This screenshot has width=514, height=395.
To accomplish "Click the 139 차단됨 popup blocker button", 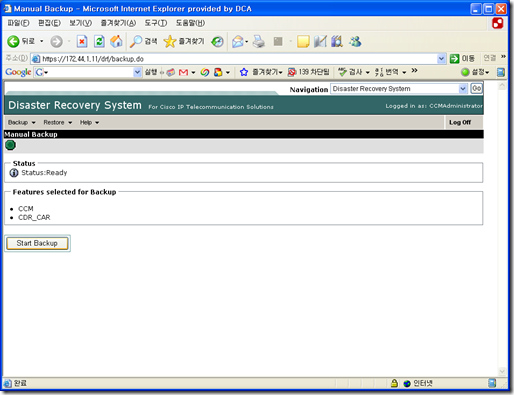I will click(x=308, y=72).
